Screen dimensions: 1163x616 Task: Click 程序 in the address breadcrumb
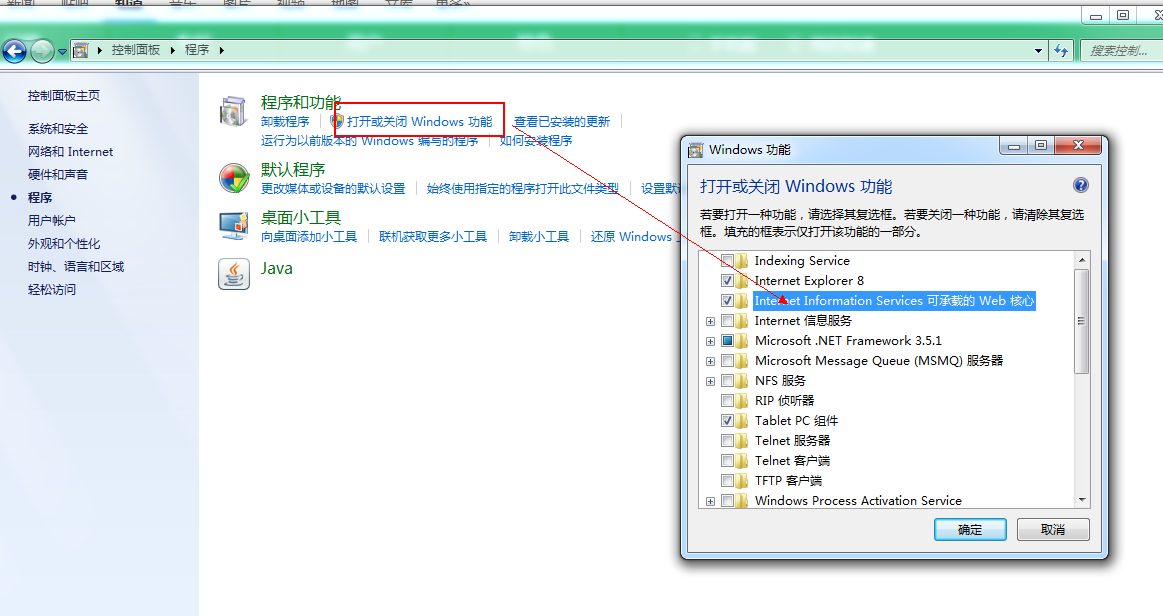click(x=197, y=50)
